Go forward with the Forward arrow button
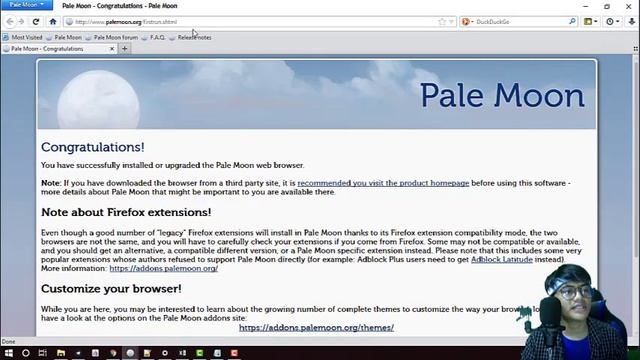 coord(21,22)
